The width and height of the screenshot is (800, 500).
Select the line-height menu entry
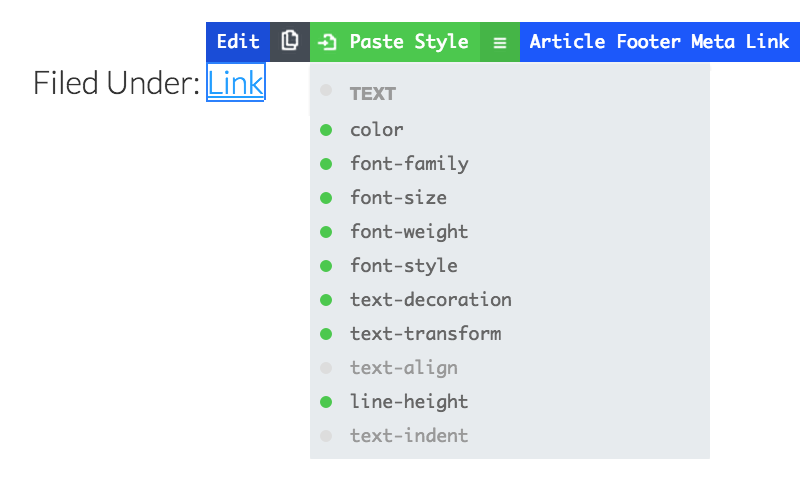click(409, 402)
